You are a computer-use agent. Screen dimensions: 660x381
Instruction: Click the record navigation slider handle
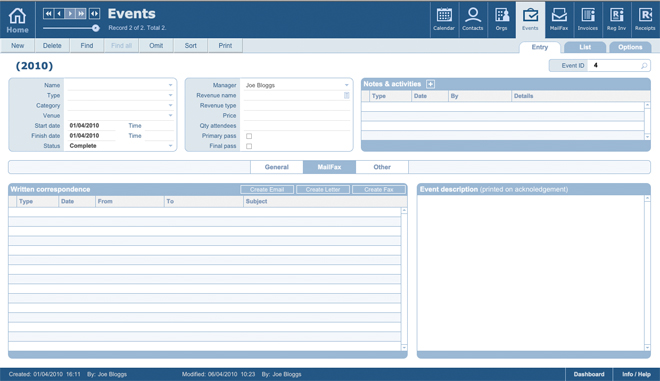click(96, 28)
